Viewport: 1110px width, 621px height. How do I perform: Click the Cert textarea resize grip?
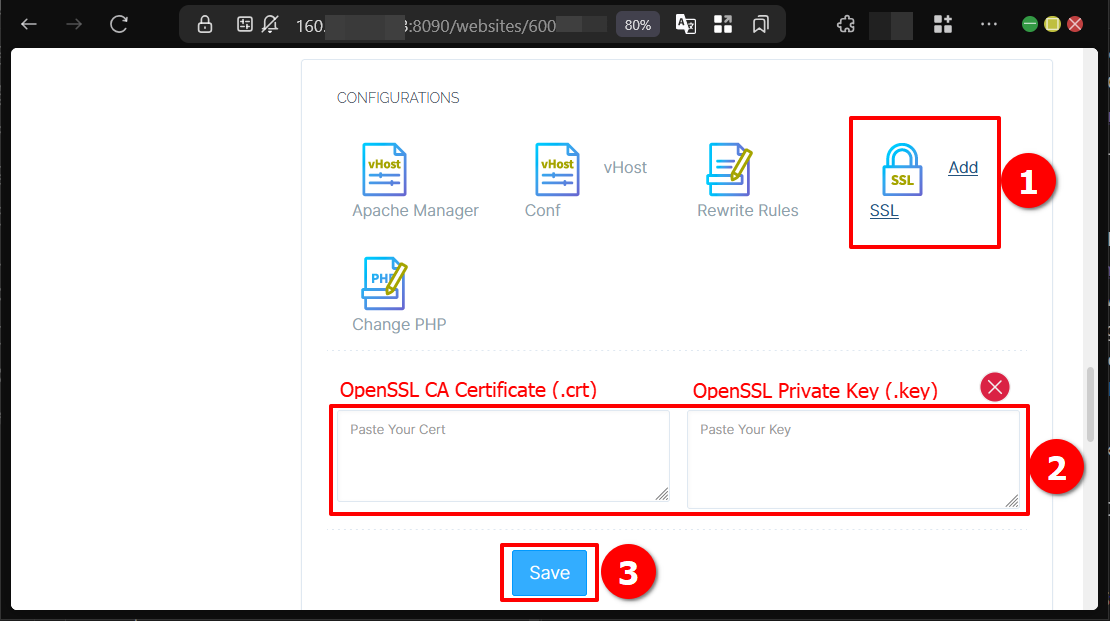tap(662, 494)
